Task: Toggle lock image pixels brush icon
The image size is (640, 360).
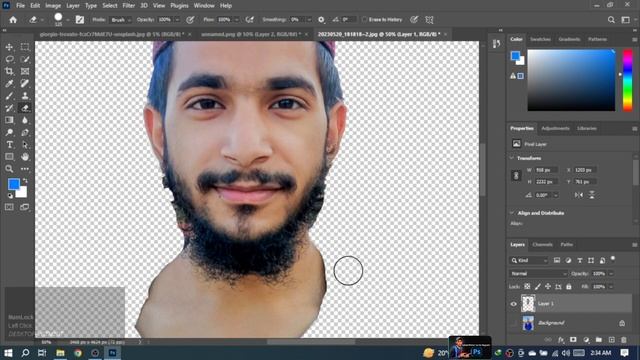Action: coord(538,287)
